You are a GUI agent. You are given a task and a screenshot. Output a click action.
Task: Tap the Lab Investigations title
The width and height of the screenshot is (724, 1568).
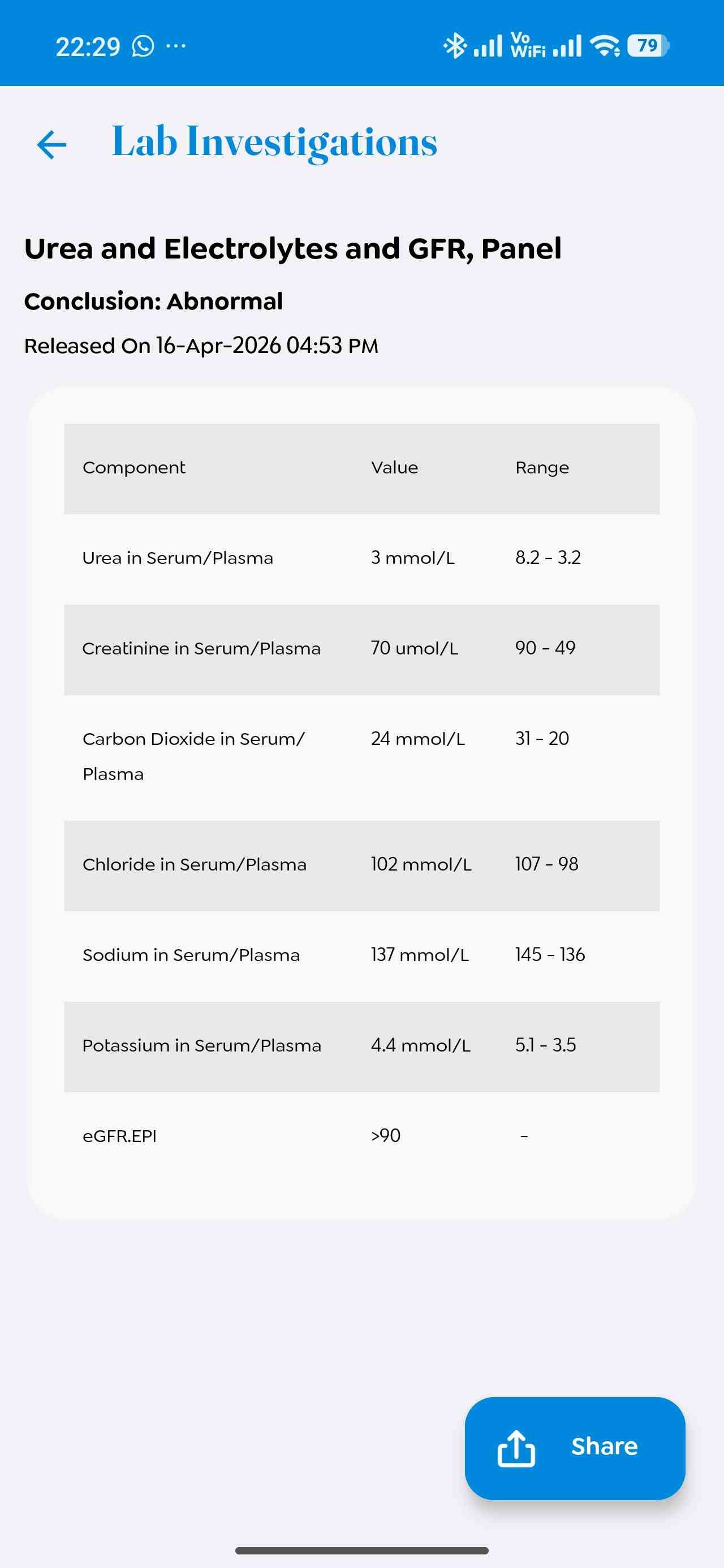click(x=275, y=143)
